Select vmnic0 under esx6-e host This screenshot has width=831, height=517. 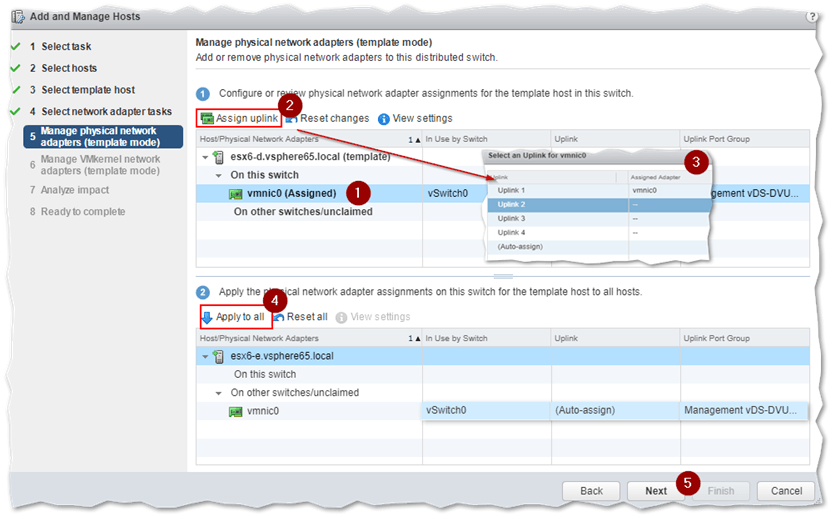coord(263,411)
